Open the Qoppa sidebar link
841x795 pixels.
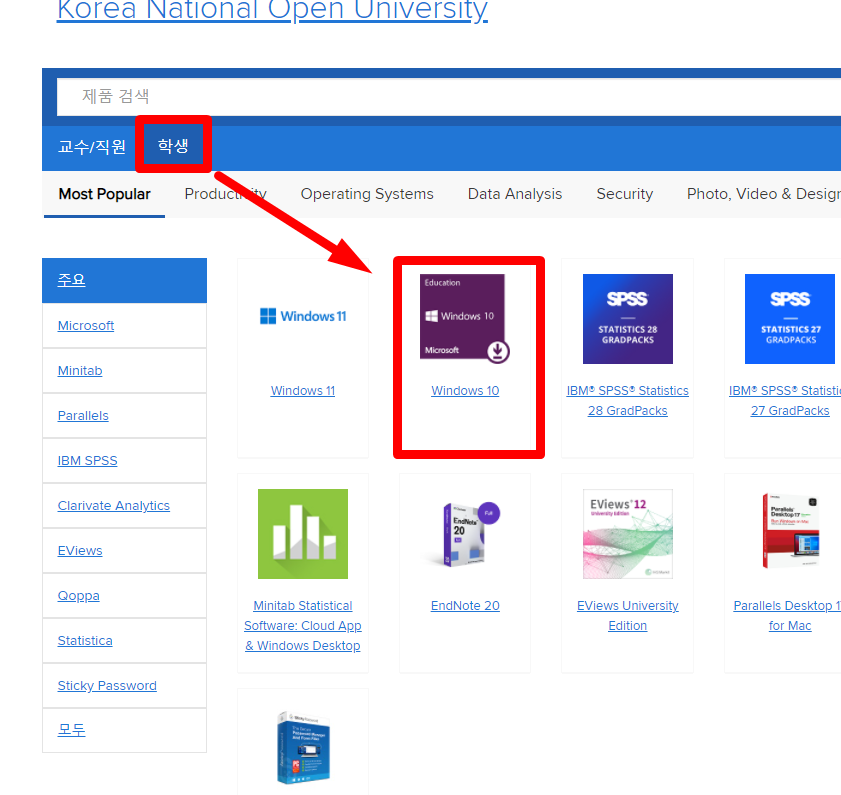click(78, 596)
